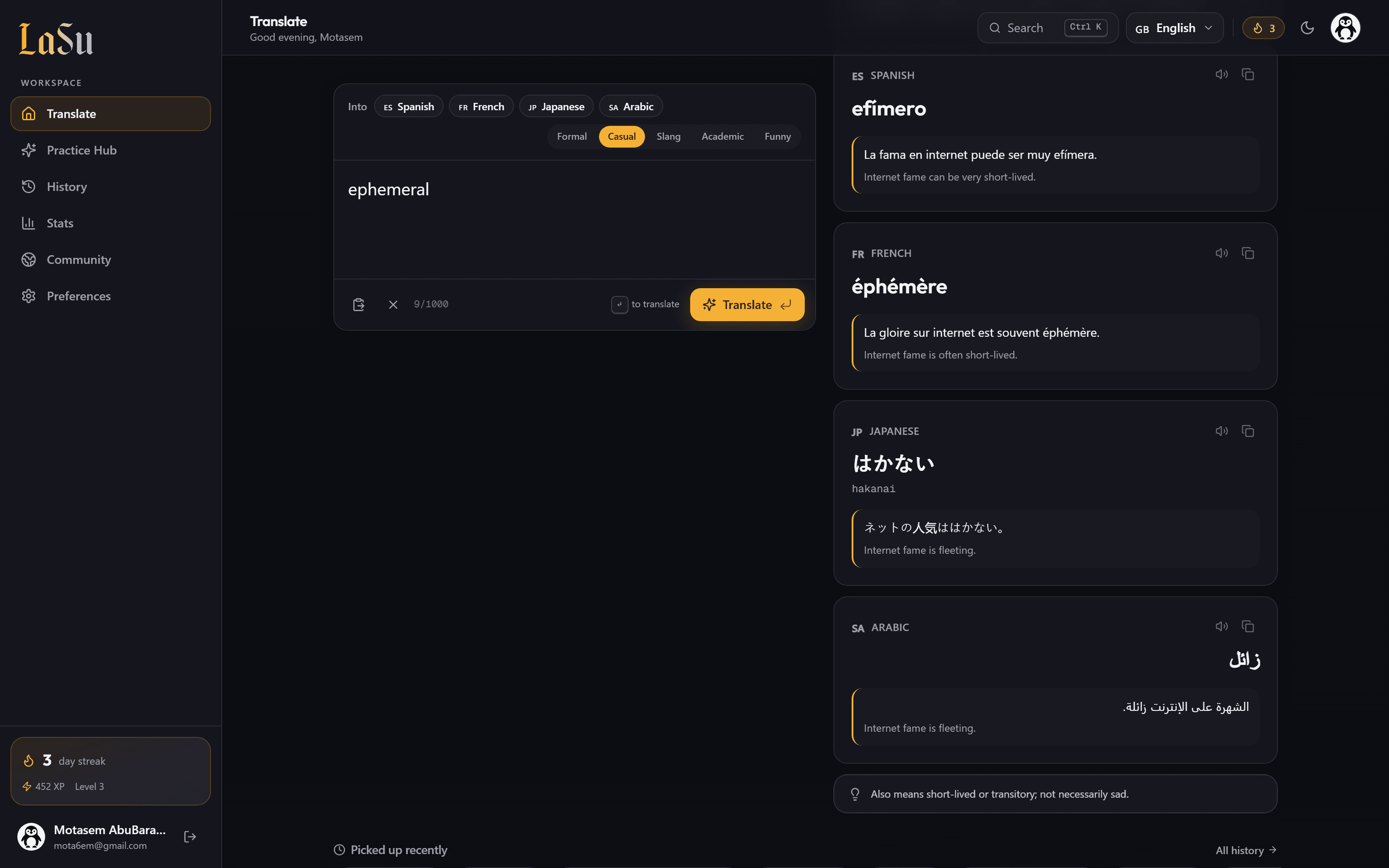Clear the input text with the X icon
Viewport: 1389px width, 868px height.
[393, 304]
